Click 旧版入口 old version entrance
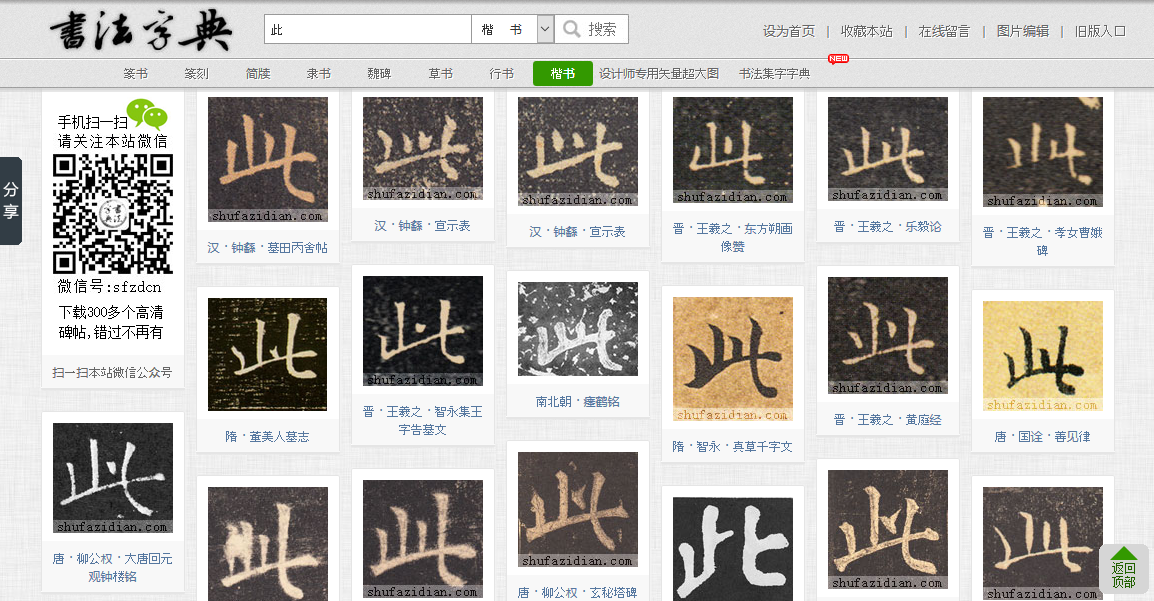1154x601 pixels. point(1097,31)
